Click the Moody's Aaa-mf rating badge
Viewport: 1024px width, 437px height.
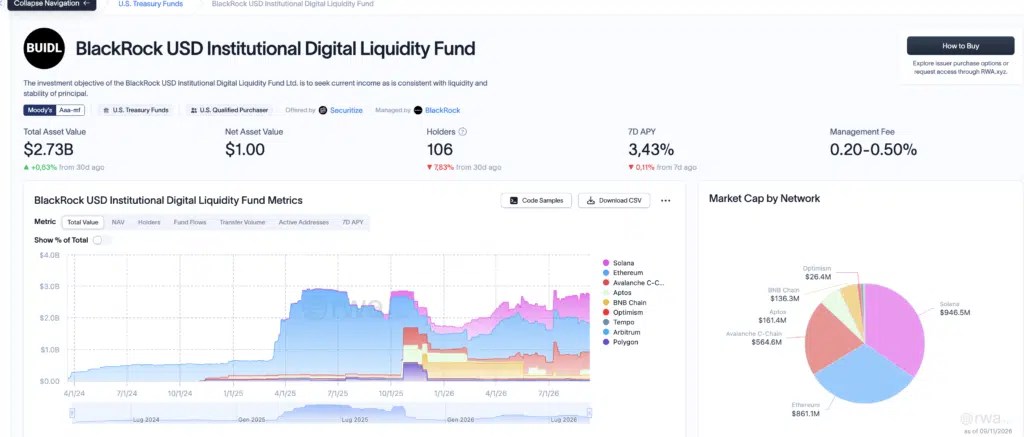54,110
